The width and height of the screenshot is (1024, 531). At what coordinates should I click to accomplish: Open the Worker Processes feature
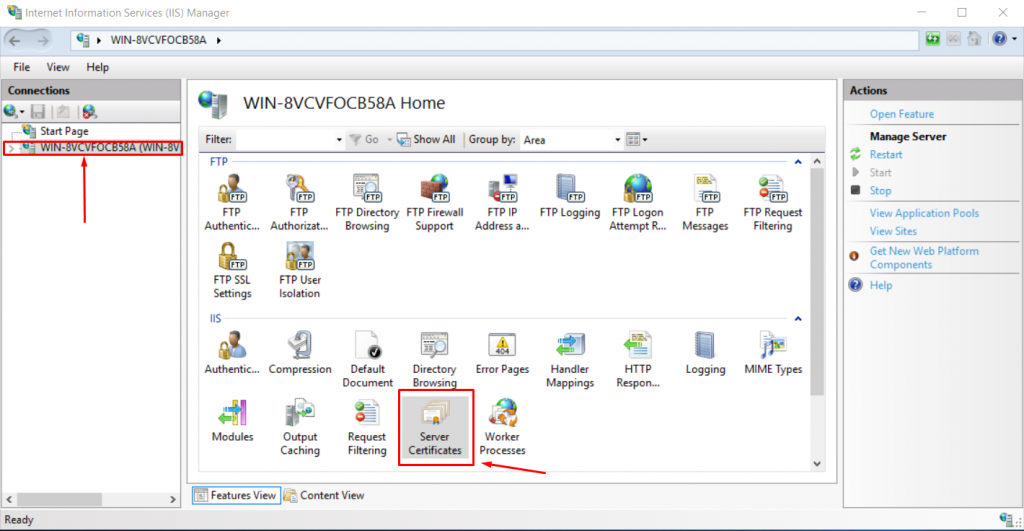tap(502, 427)
